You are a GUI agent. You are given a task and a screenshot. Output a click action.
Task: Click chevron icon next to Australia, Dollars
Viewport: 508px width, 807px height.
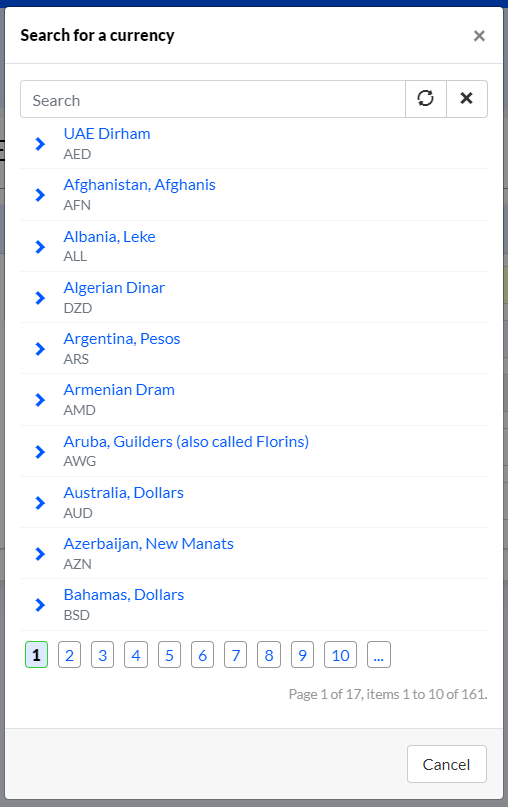pyautogui.click(x=40, y=503)
